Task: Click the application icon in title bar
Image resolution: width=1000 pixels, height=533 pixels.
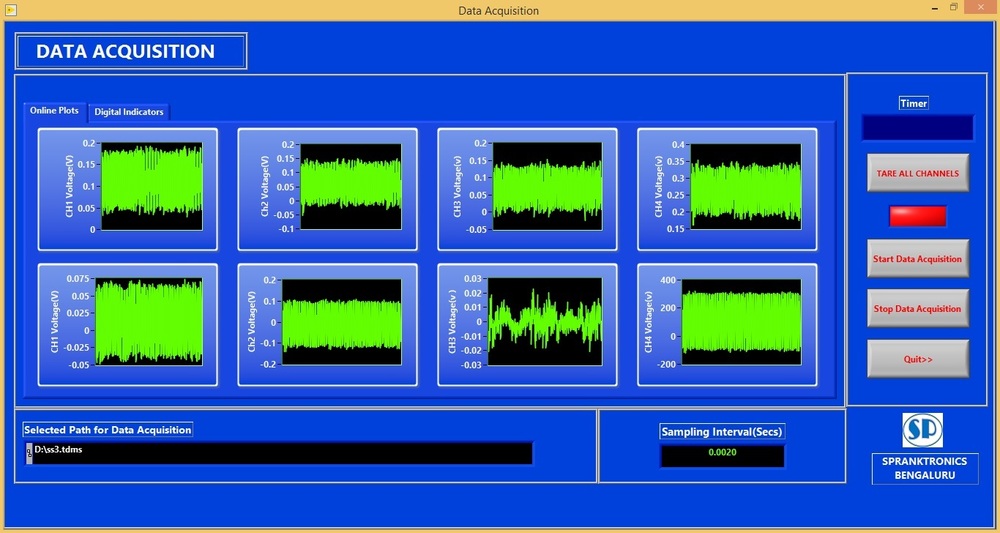Action: pyautogui.click(x=11, y=10)
